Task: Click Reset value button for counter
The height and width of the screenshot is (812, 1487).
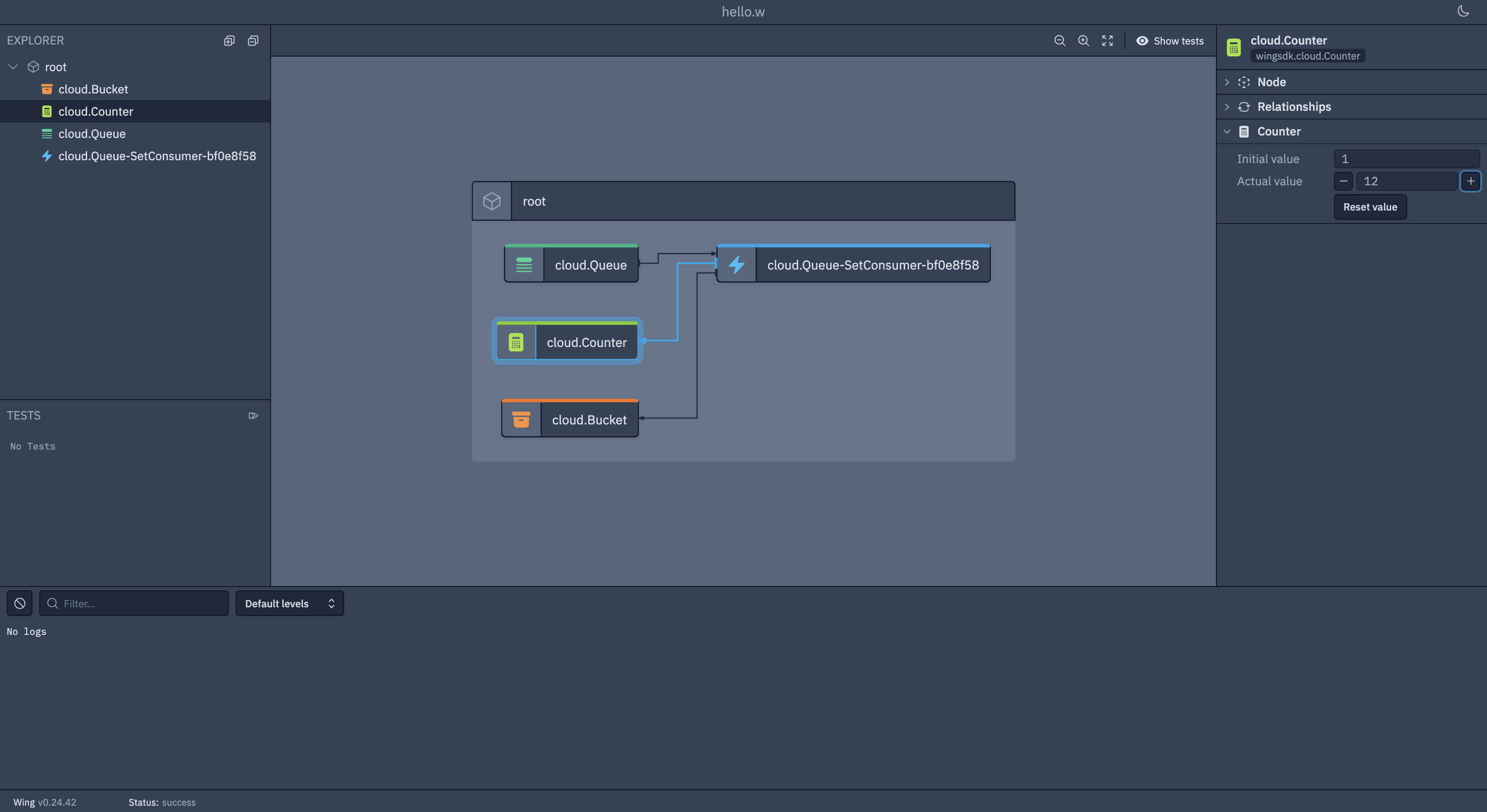Action: (1370, 207)
